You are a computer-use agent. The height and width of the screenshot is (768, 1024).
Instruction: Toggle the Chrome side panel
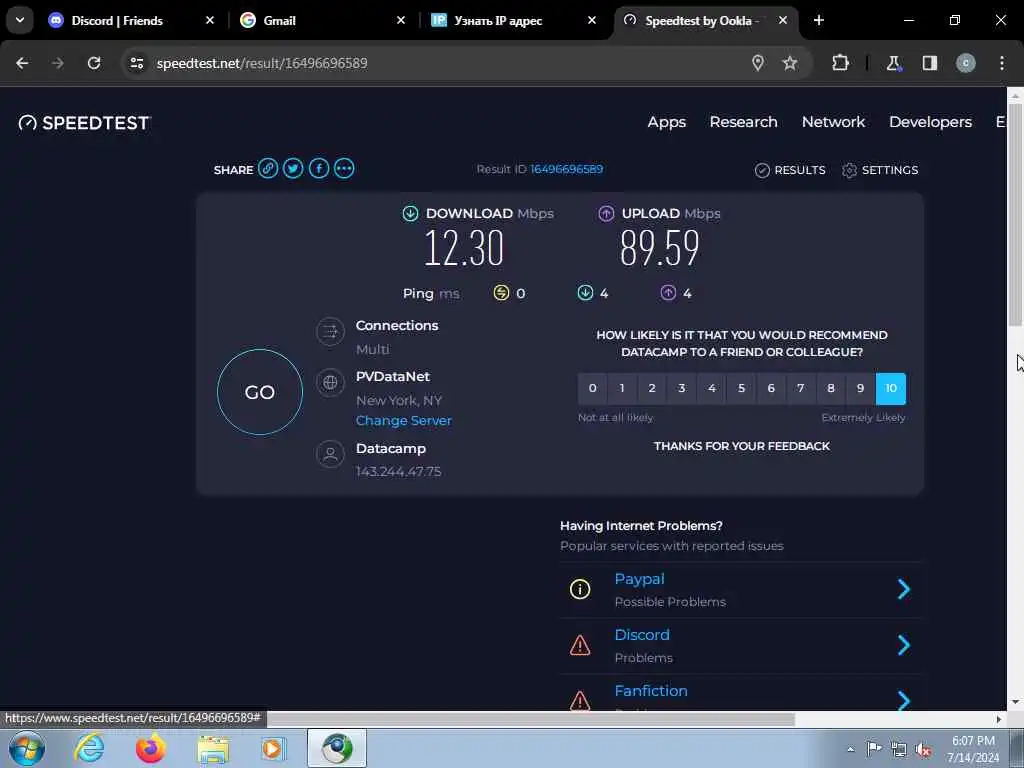[x=930, y=63]
